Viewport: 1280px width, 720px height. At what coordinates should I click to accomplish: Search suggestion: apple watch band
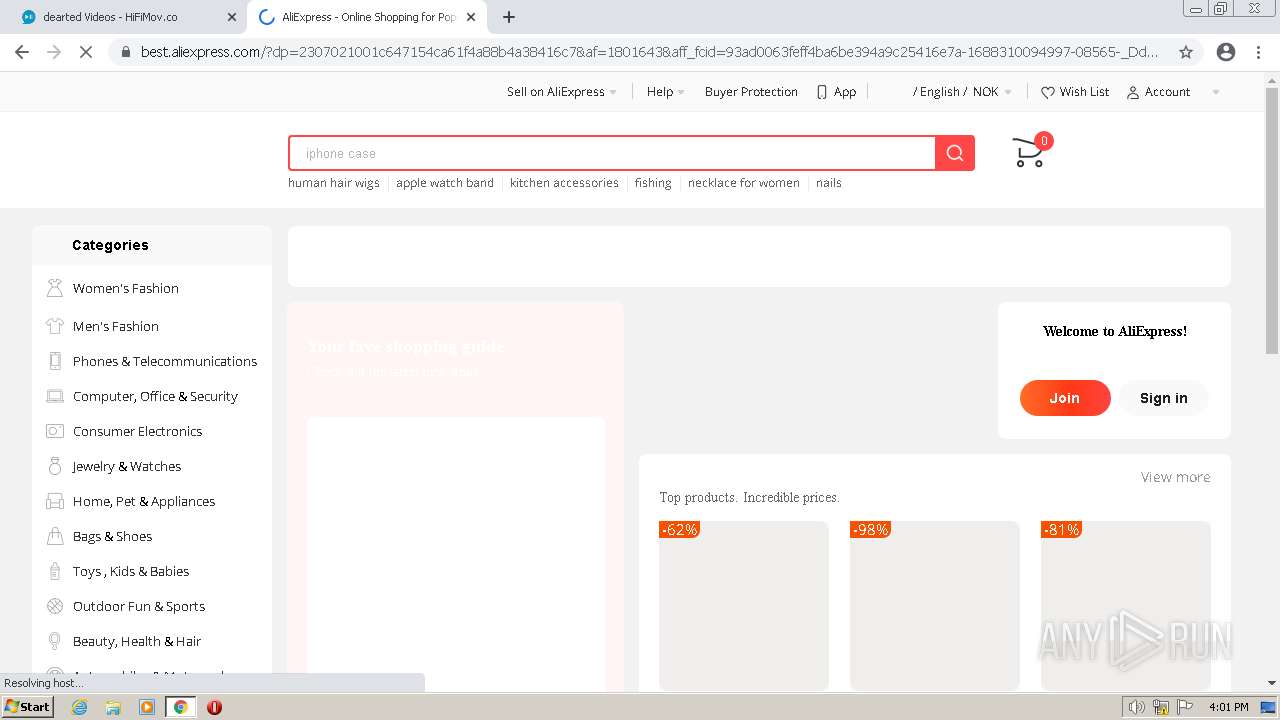click(445, 183)
